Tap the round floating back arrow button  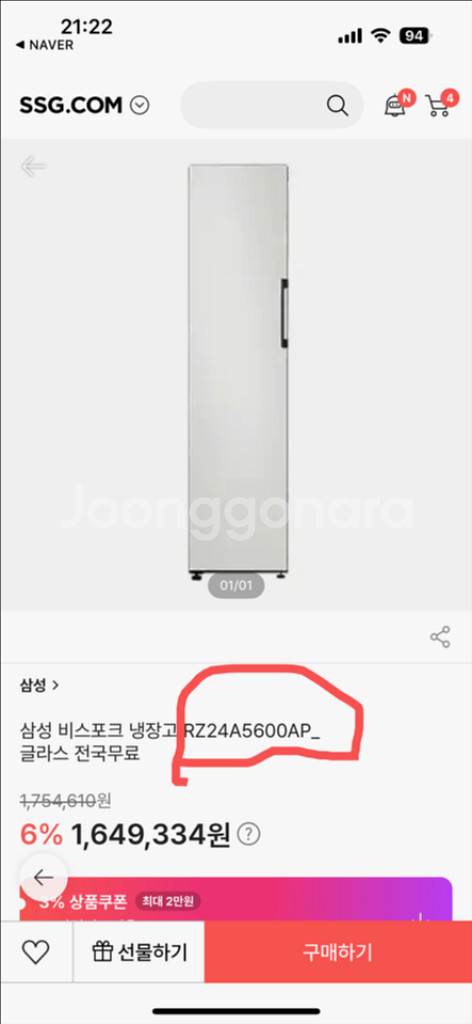tap(43, 877)
